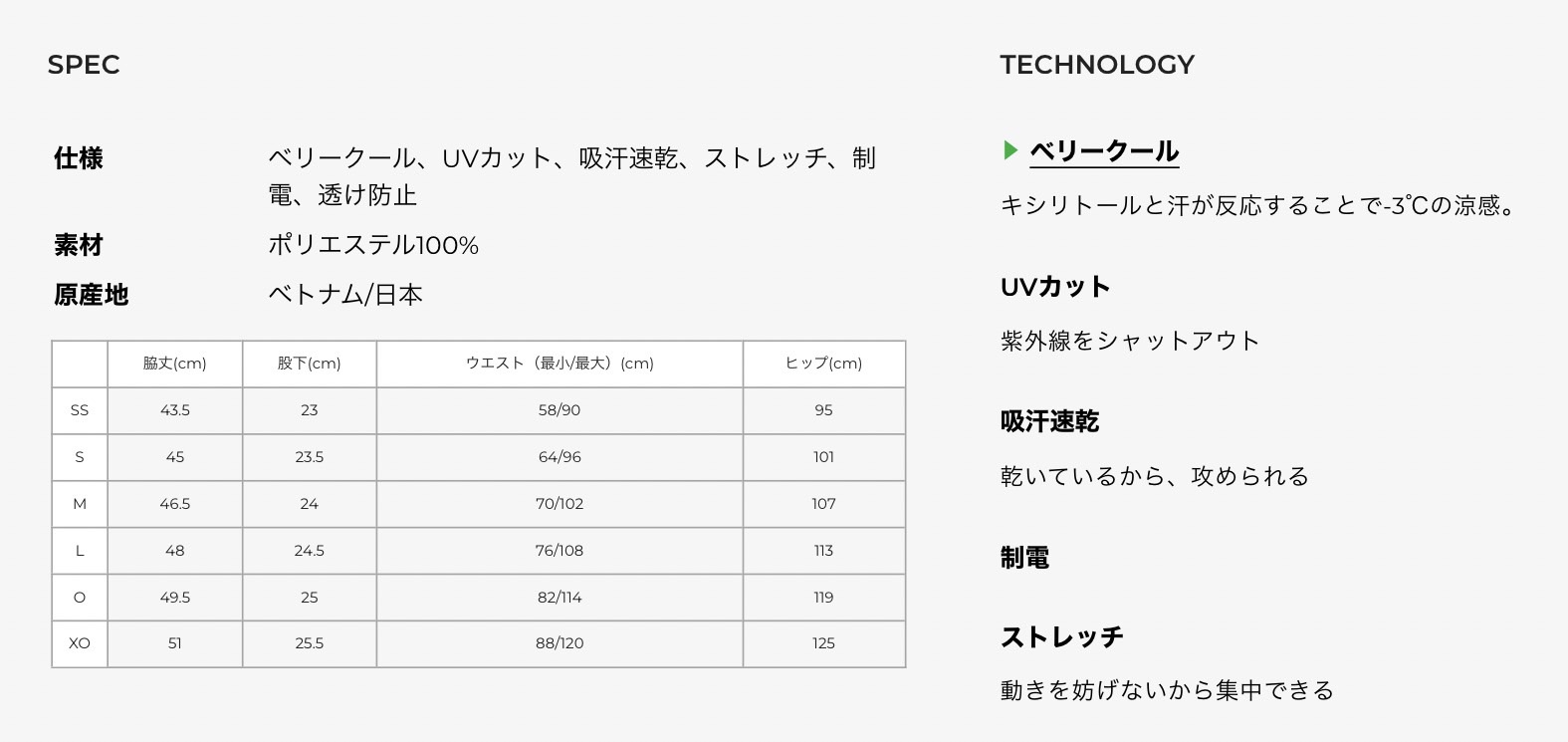Select the XO size row label
Screen dimensions: 1568x742
pos(80,643)
